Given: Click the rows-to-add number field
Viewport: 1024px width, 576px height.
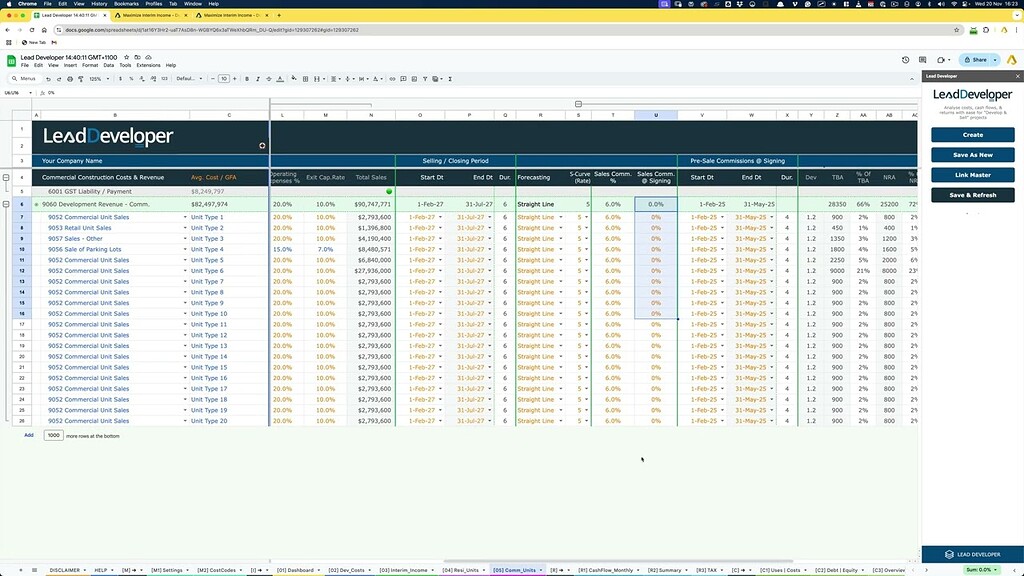Looking at the screenshot, I should pyautogui.click(x=54, y=436).
